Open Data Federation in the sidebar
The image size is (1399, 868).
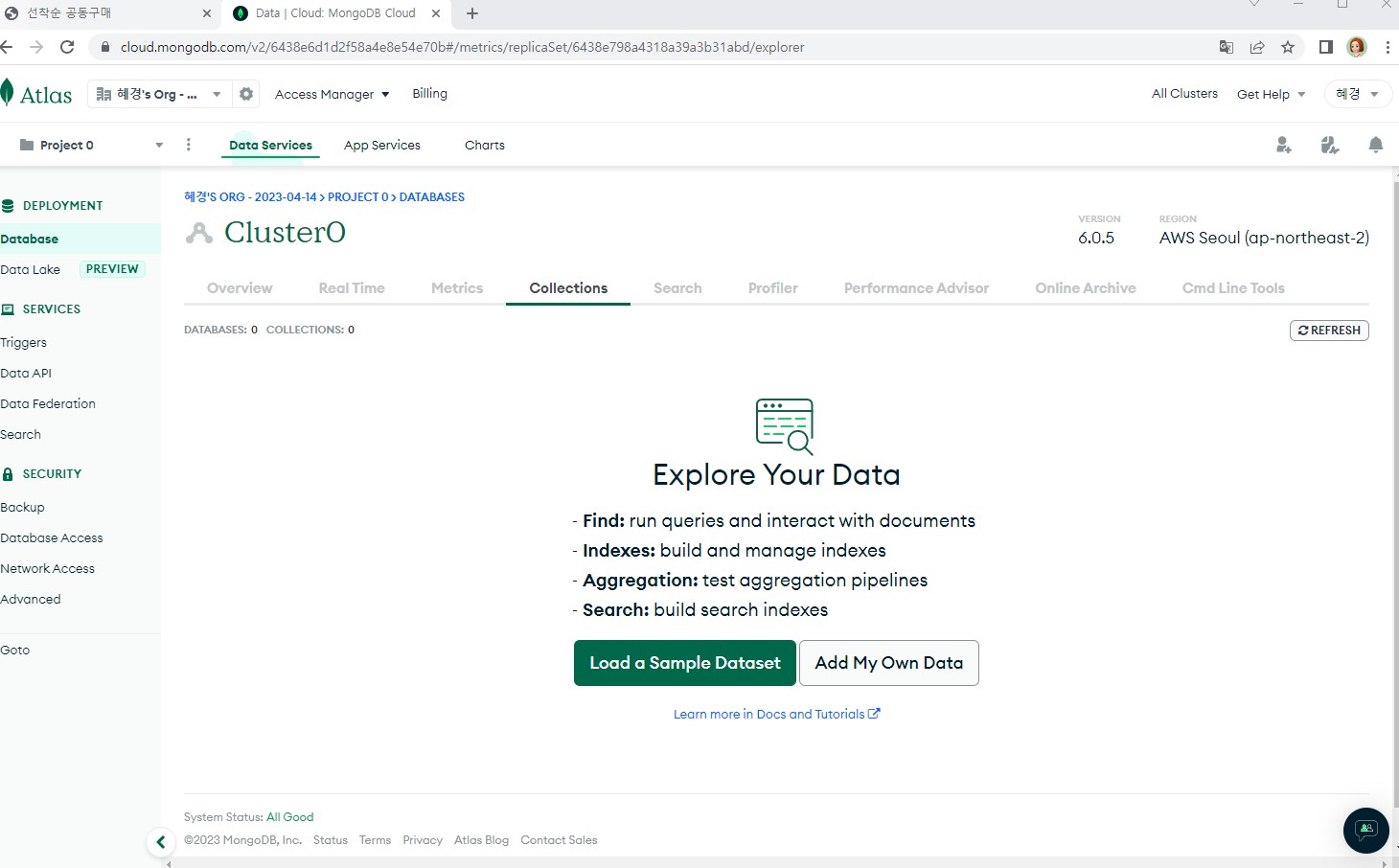pyautogui.click(x=48, y=403)
